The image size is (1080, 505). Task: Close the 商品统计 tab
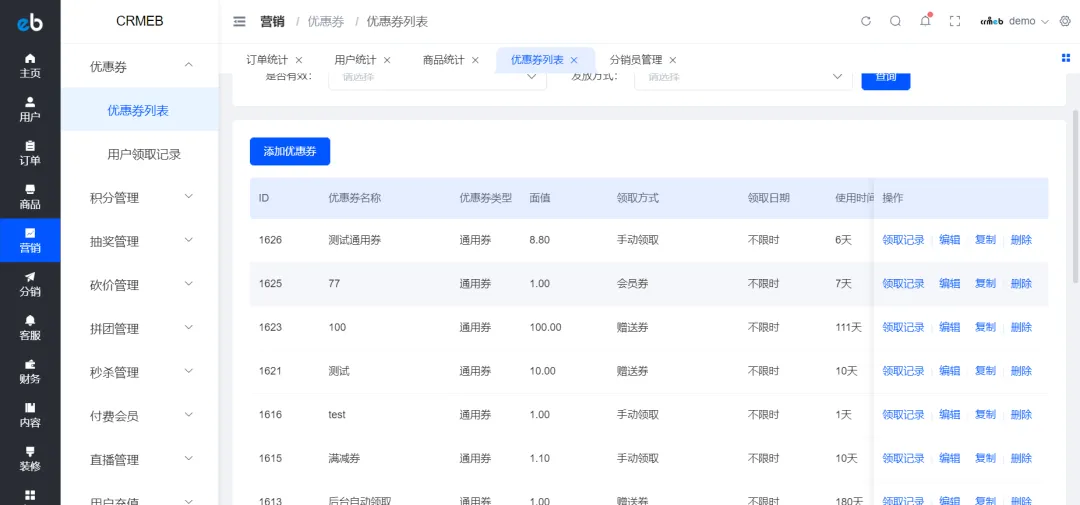(x=476, y=60)
